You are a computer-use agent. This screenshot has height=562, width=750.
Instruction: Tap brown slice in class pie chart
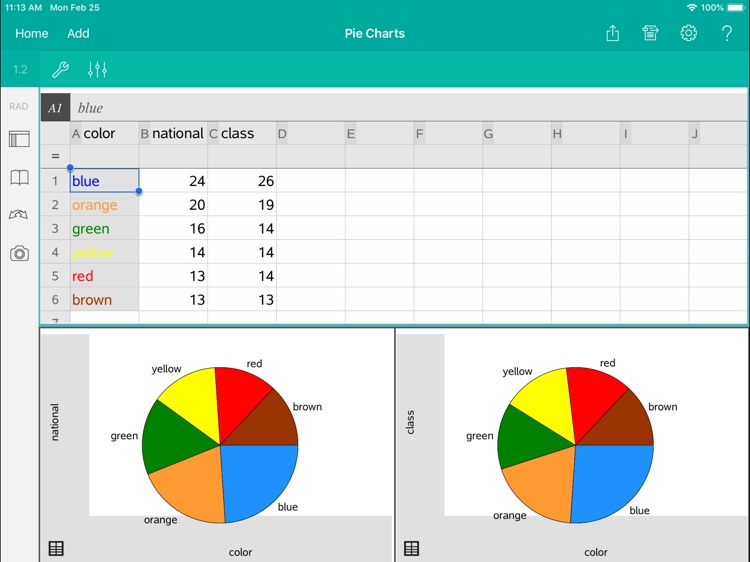(624, 426)
